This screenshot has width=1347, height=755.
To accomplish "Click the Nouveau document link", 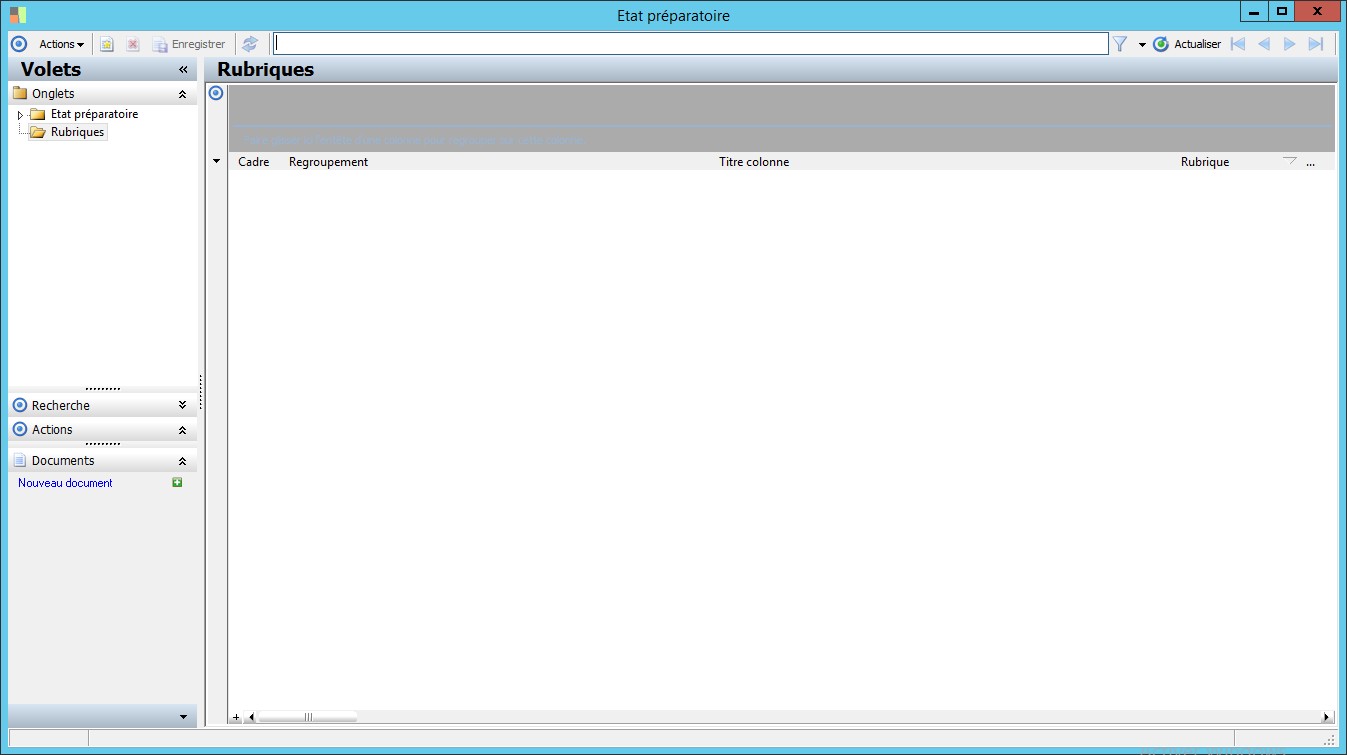I will coord(65,483).
